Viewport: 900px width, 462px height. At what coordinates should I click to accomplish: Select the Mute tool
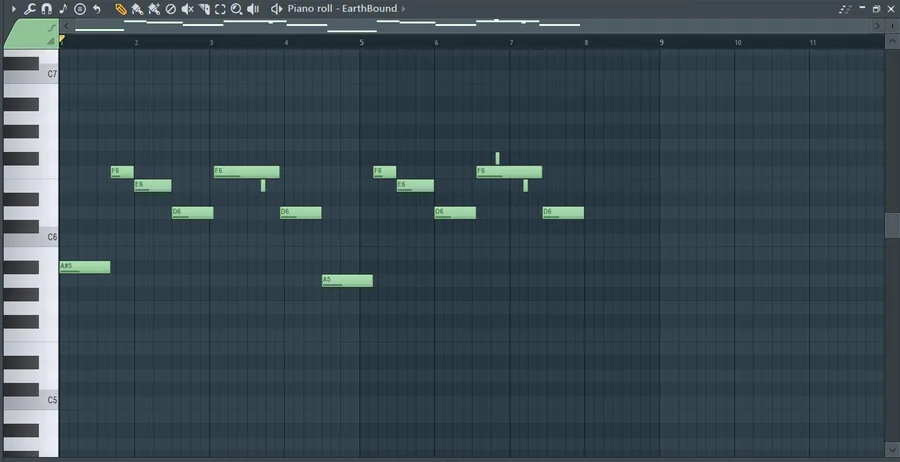187,9
